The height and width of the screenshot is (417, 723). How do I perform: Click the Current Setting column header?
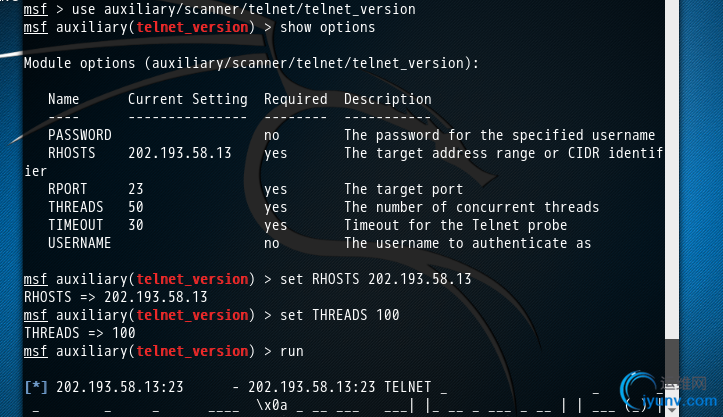(x=188, y=99)
